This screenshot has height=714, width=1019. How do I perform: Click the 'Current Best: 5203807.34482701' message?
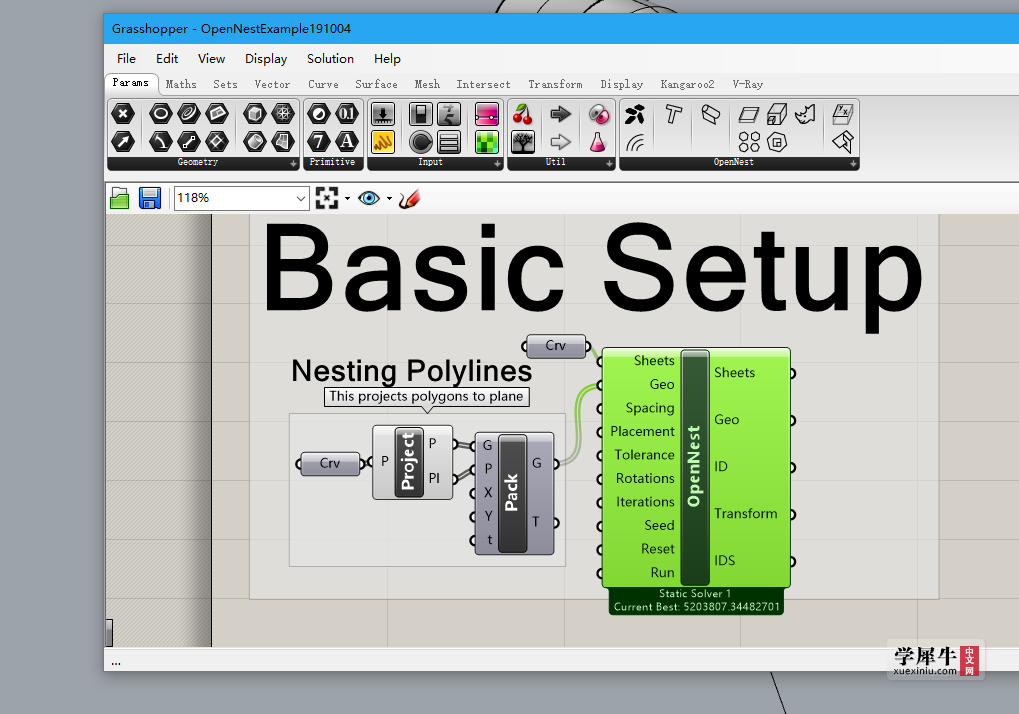pos(696,607)
